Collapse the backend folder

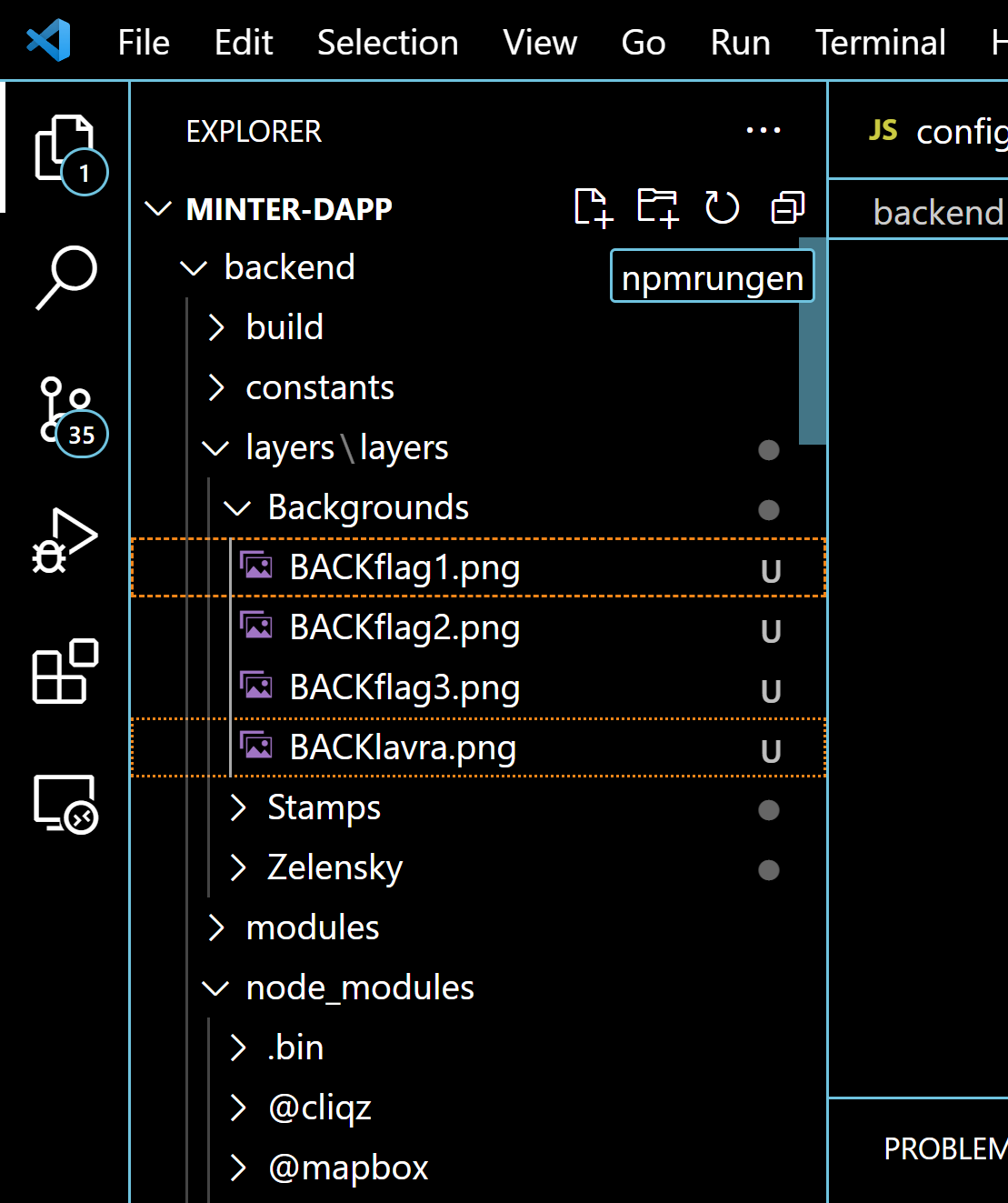click(193, 266)
